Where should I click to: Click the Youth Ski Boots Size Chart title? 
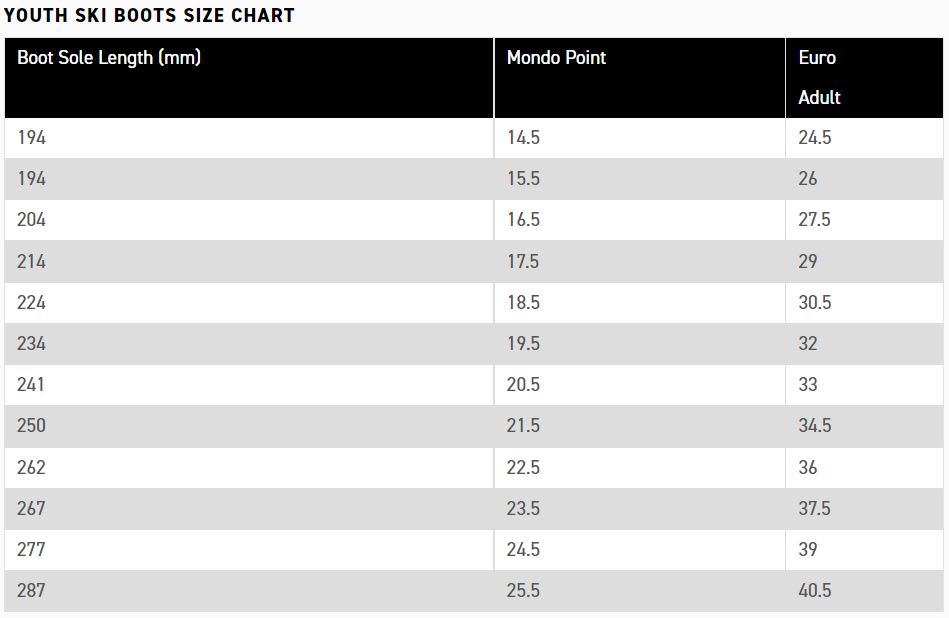(149, 15)
